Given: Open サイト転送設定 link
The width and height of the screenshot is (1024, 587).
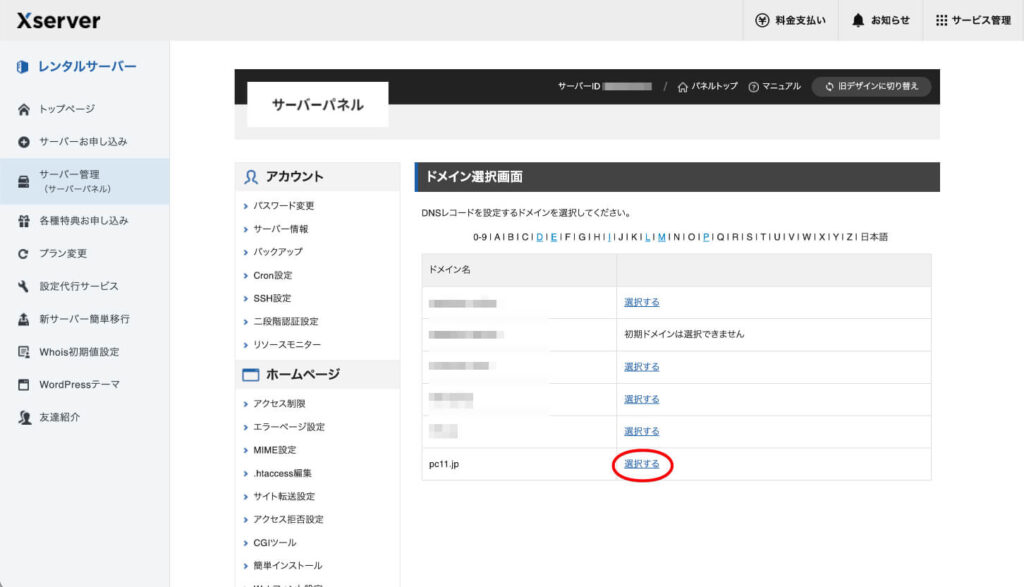Looking at the screenshot, I should coord(283,497).
